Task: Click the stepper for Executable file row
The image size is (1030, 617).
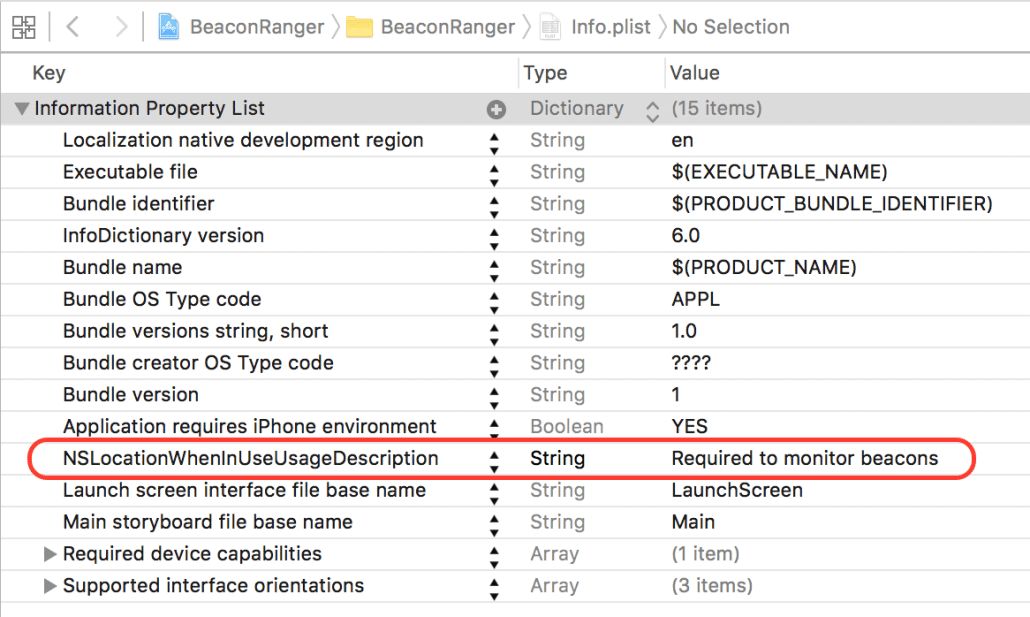Action: [x=495, y=172]
